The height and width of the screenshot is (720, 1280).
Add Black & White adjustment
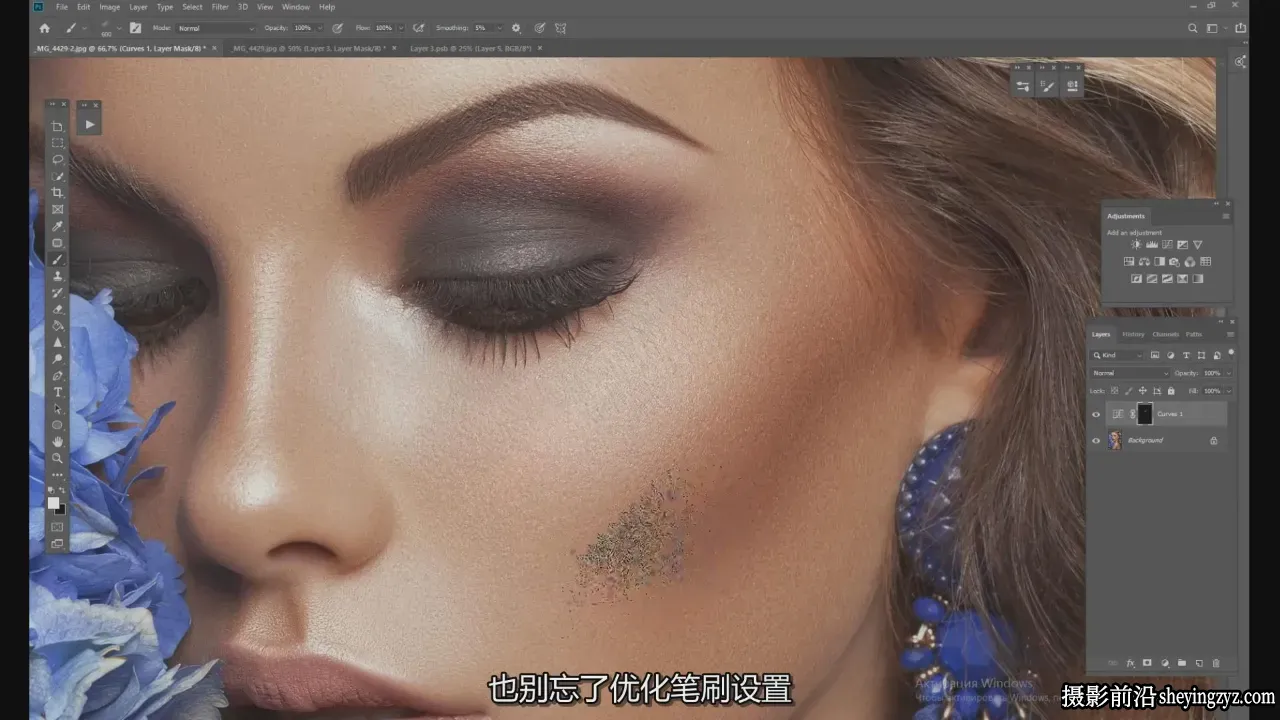(1159, 262)
